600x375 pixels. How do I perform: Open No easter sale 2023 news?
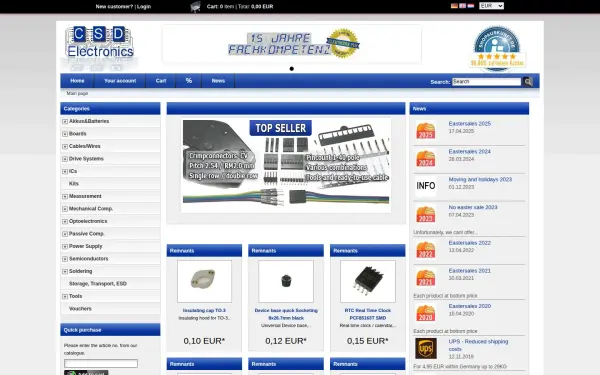coord(473,207)
